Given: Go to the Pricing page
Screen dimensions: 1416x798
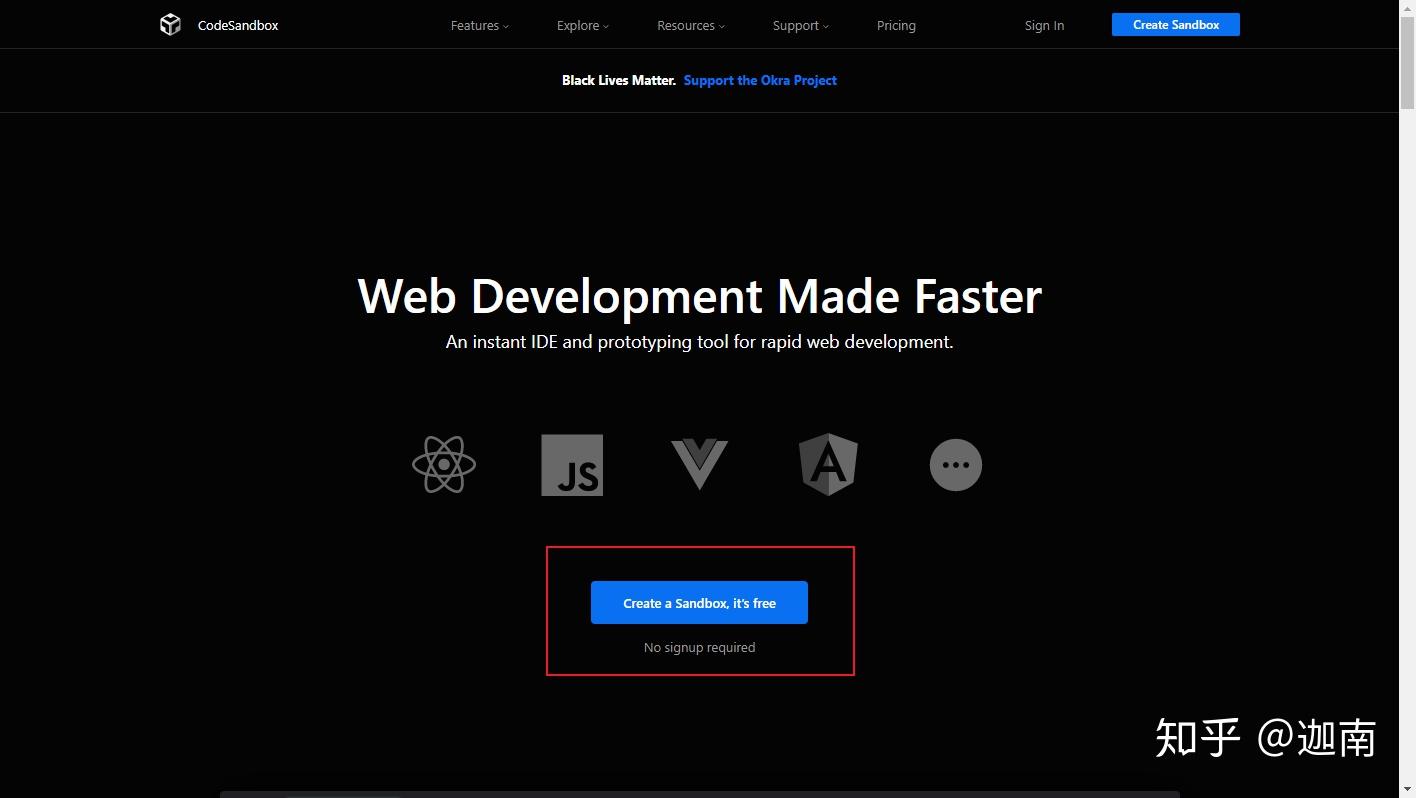Looking at the screenshot, I should coord(896,26).
